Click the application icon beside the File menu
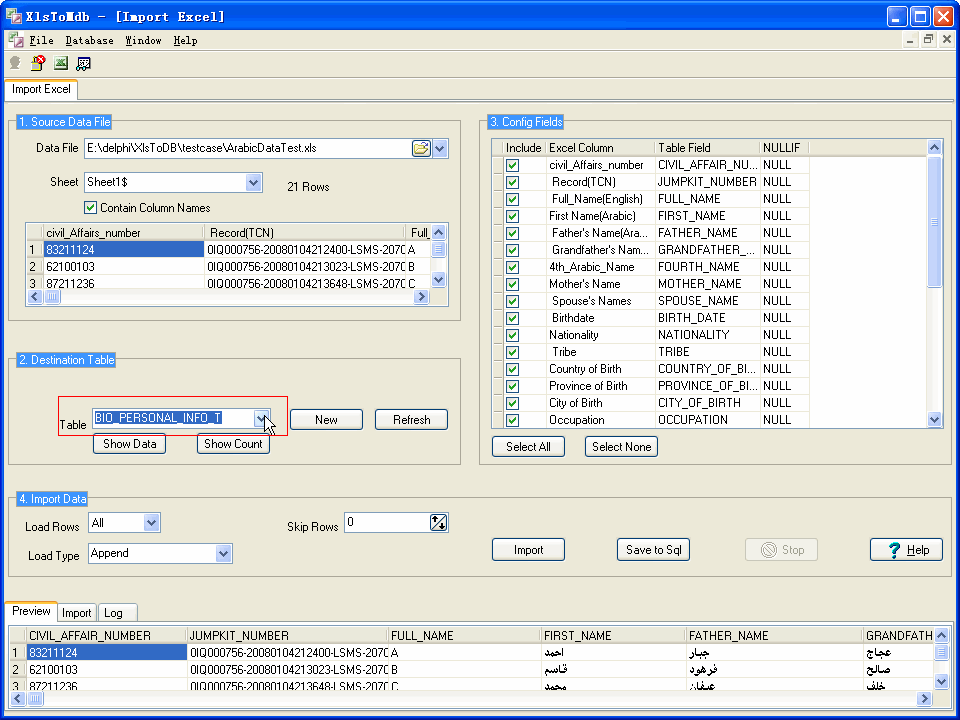 click(16, 40)
